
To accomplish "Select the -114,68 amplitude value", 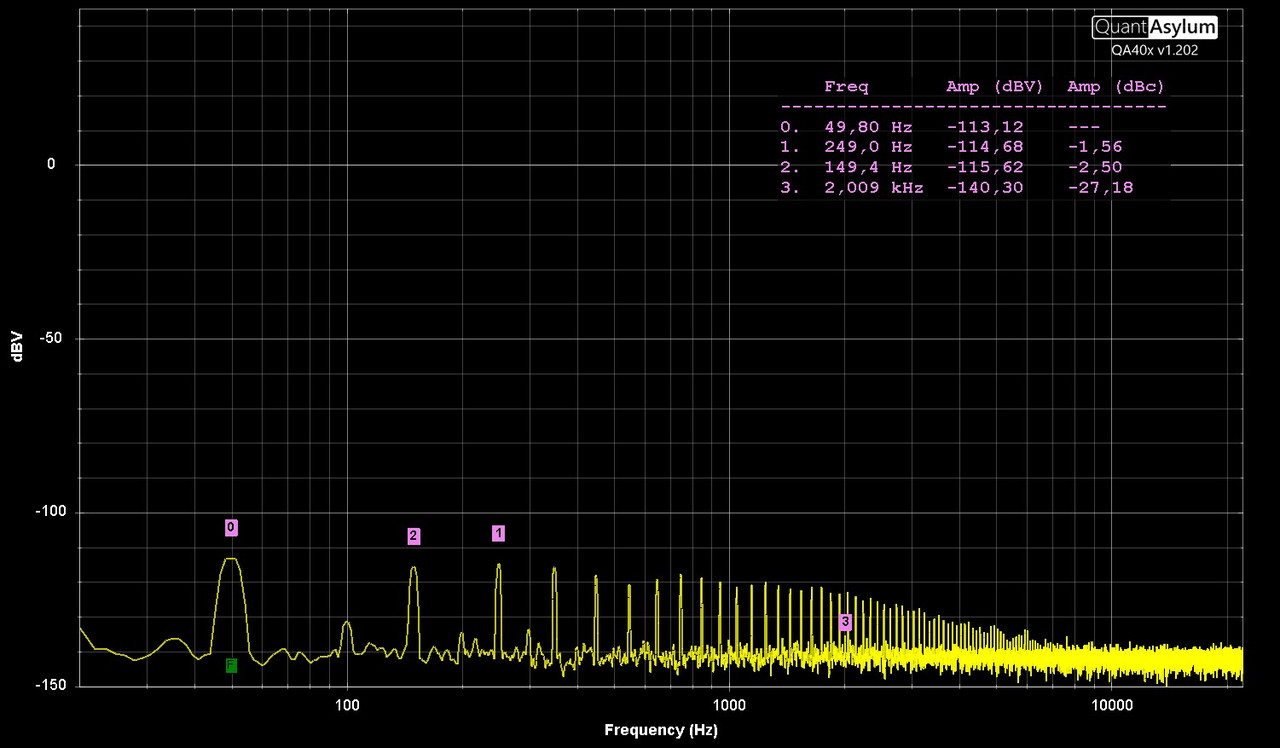I will (985, 147).
